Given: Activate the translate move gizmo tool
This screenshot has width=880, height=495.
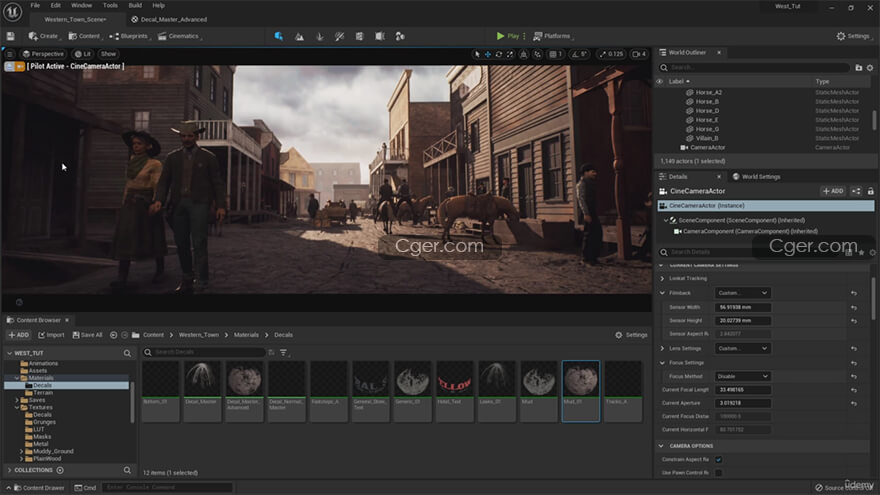Looking at the screenshot, I should pyautogui.click(x=488, y=54).
